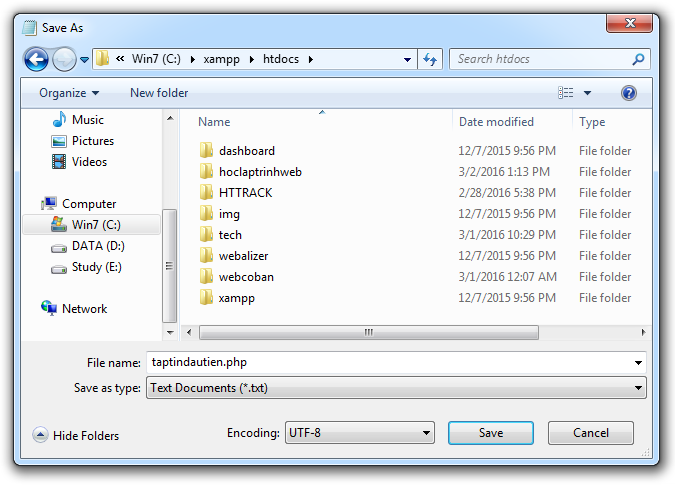Open the Save as type dropdown
The height and width of the screenshot is (486, 675).
pyautogui.click(x=395, y=388)
